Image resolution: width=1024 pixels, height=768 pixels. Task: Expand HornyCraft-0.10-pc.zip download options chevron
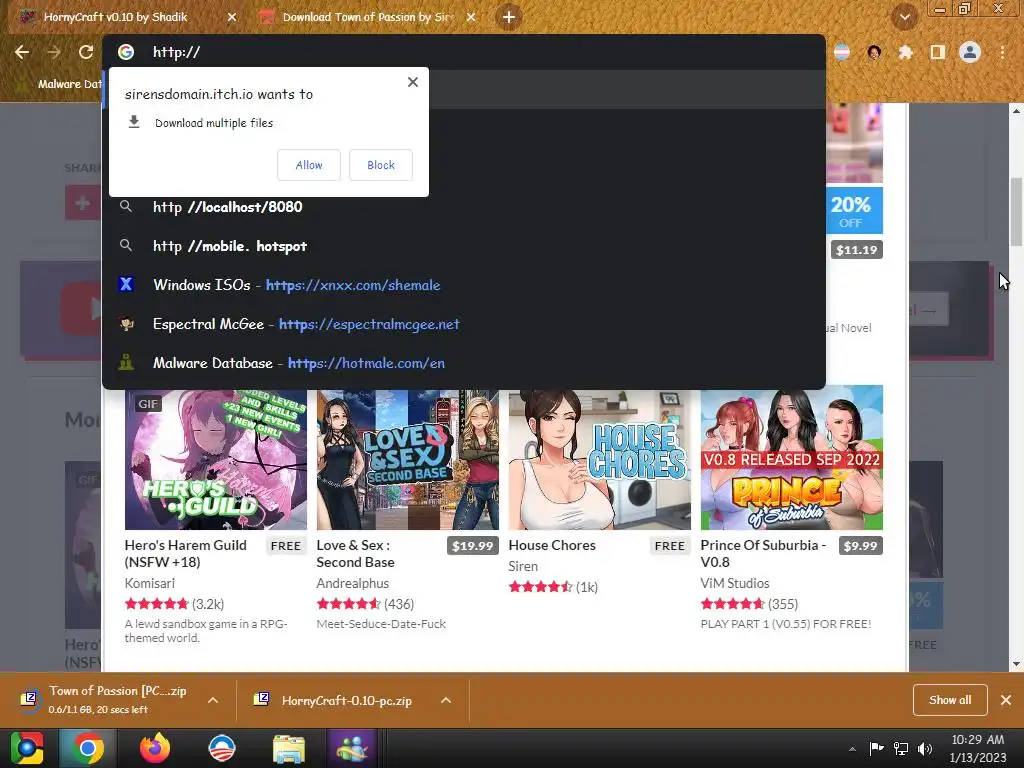coord(446,700)
